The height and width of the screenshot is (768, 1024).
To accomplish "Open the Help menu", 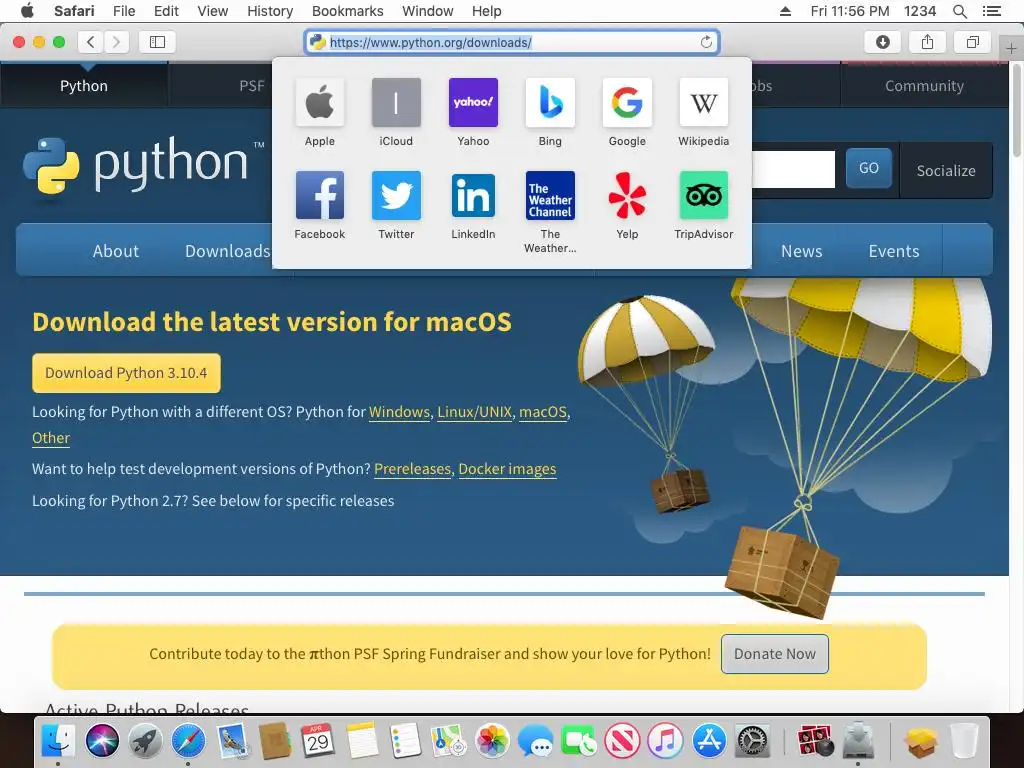I will point(487,11).
